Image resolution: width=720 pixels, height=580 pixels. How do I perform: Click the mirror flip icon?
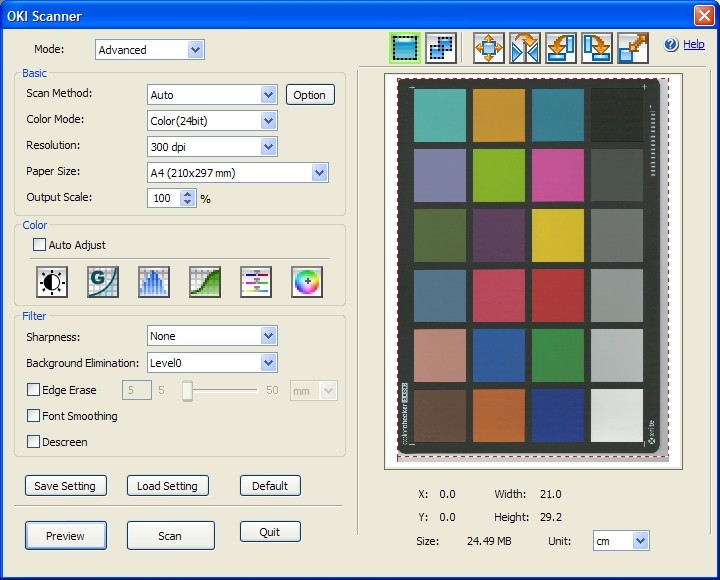pos(525,48)
